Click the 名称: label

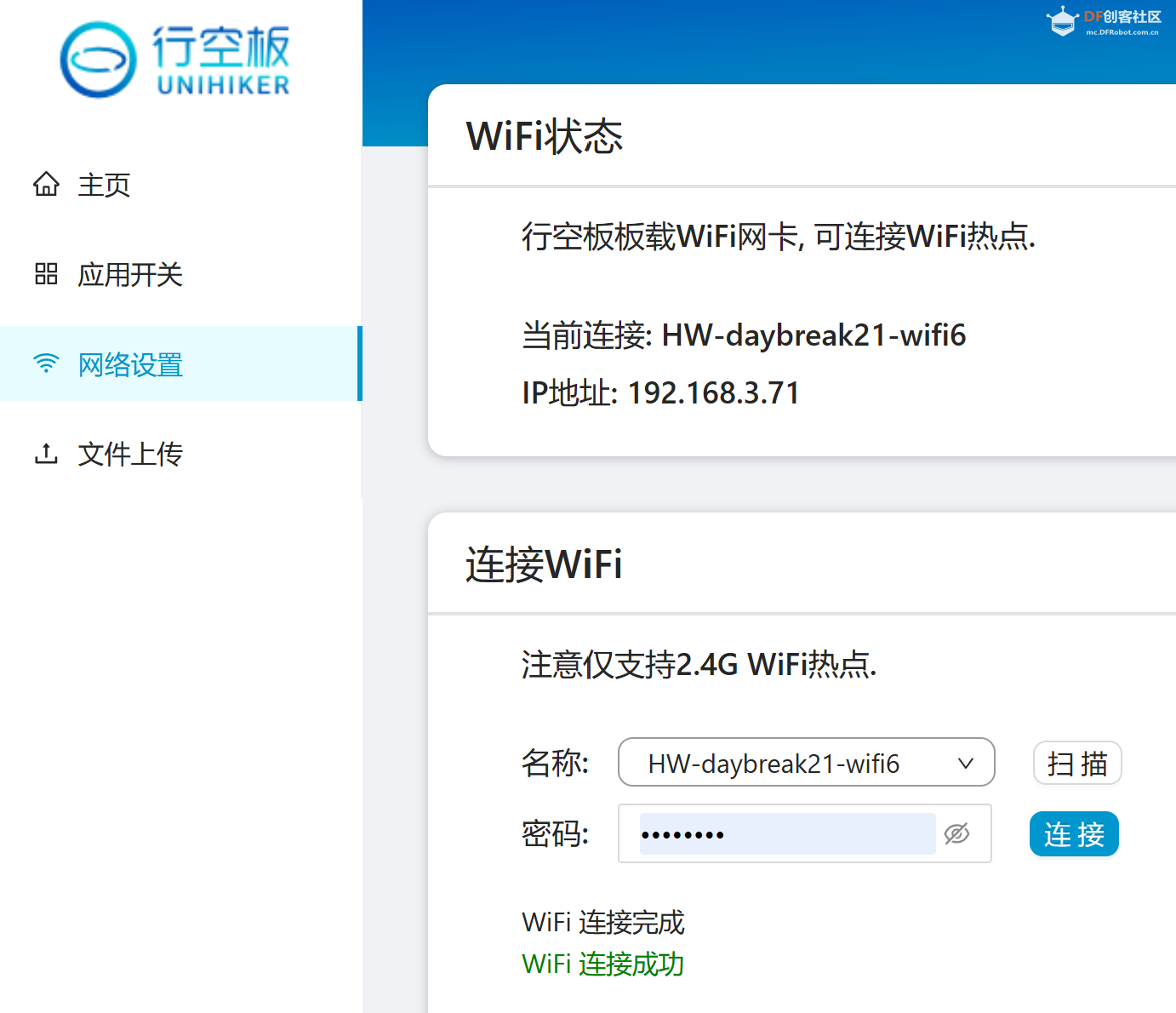556,763
